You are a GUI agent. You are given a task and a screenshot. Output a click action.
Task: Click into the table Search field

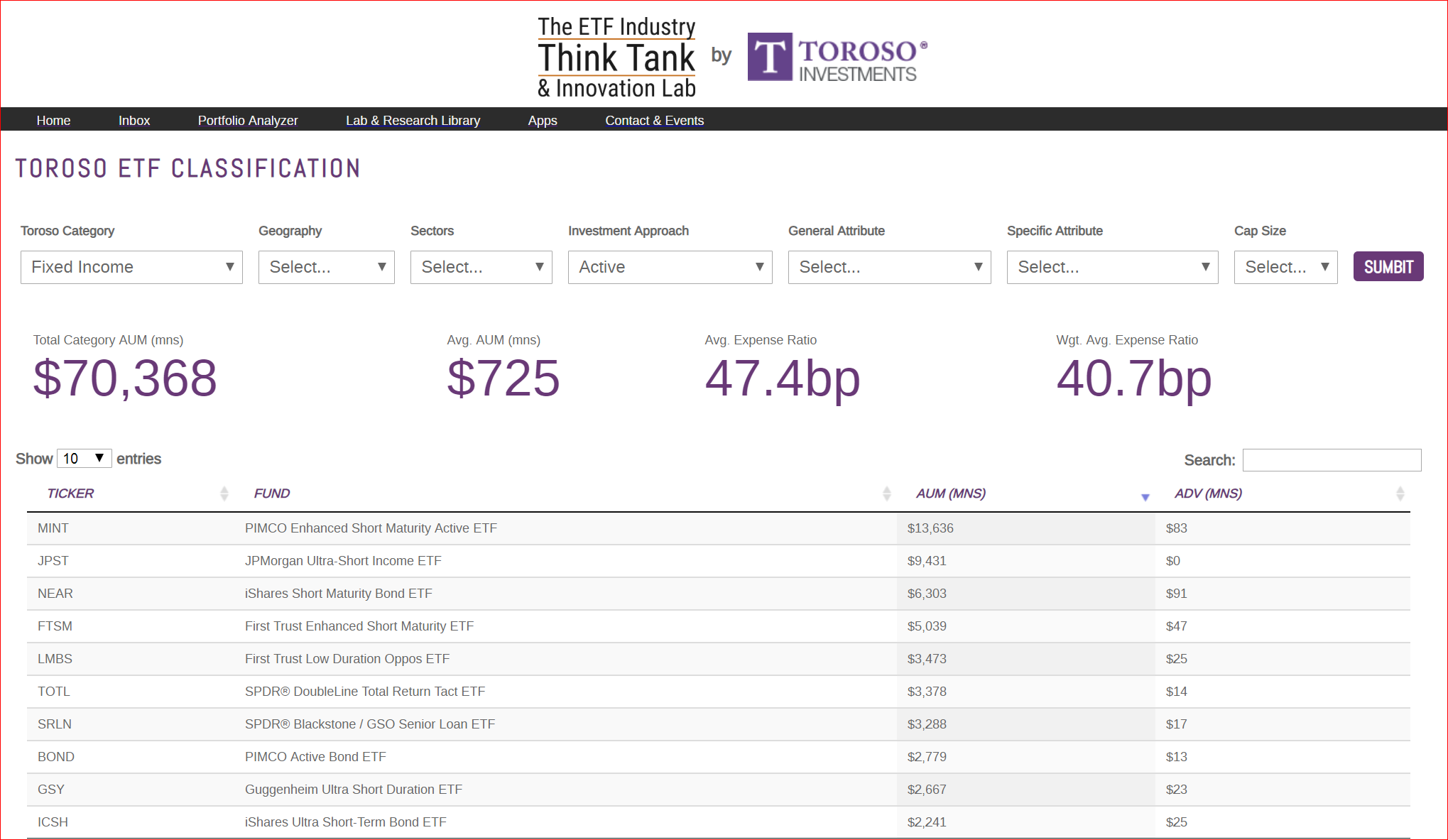1332,459
